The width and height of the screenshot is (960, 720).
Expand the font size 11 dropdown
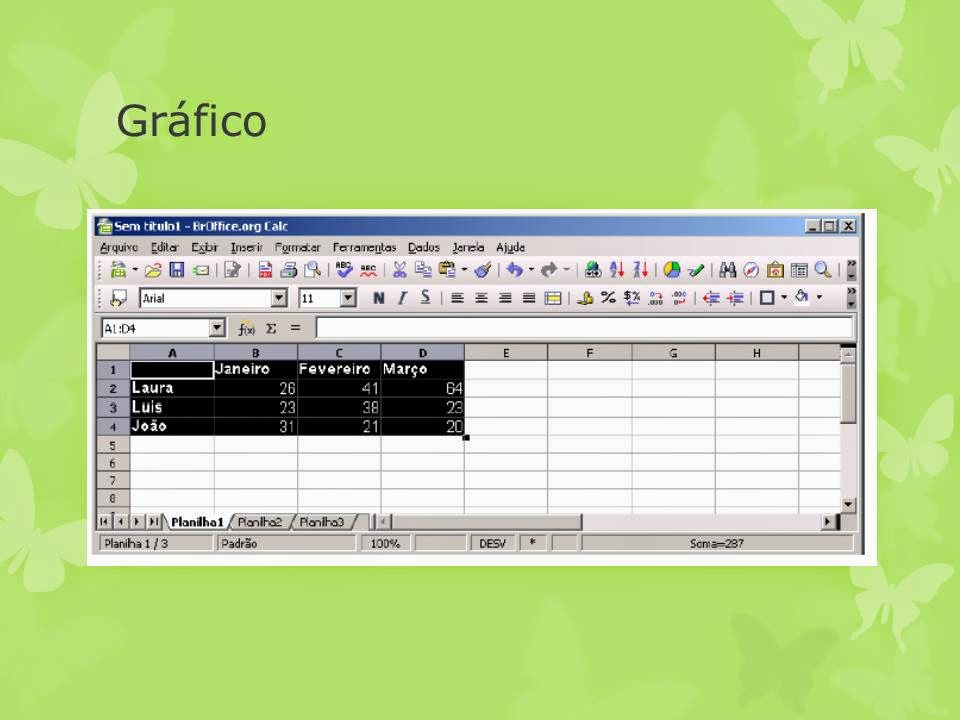(x=348, y=298)
